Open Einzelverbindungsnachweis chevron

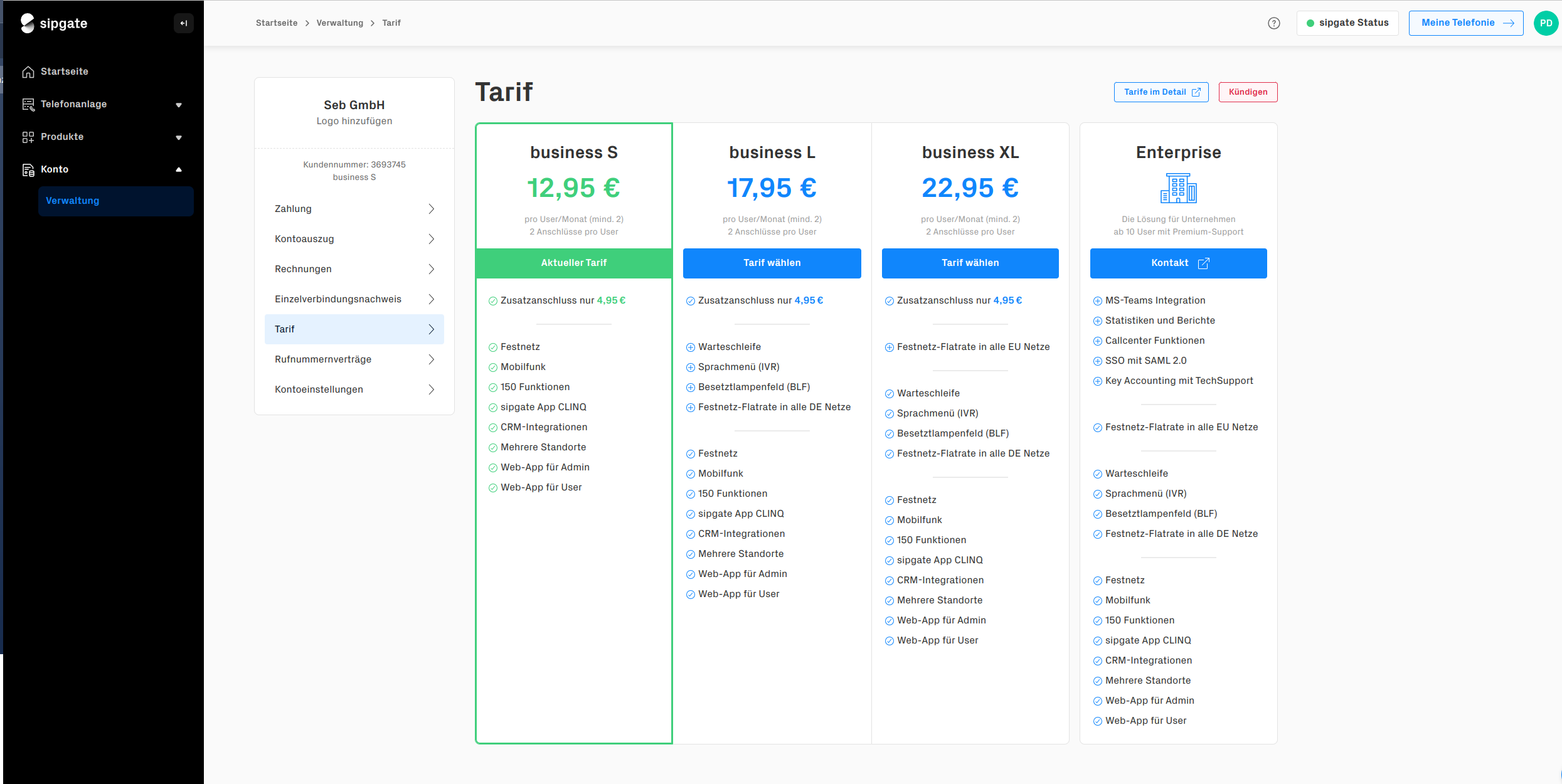pyautogui.click(x=432, y=299)
